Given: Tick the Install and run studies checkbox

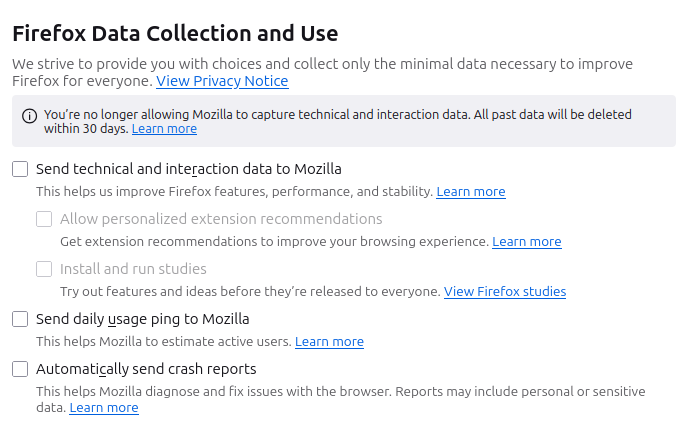Looking at the screenshot, I should click(x=44, y=269).
